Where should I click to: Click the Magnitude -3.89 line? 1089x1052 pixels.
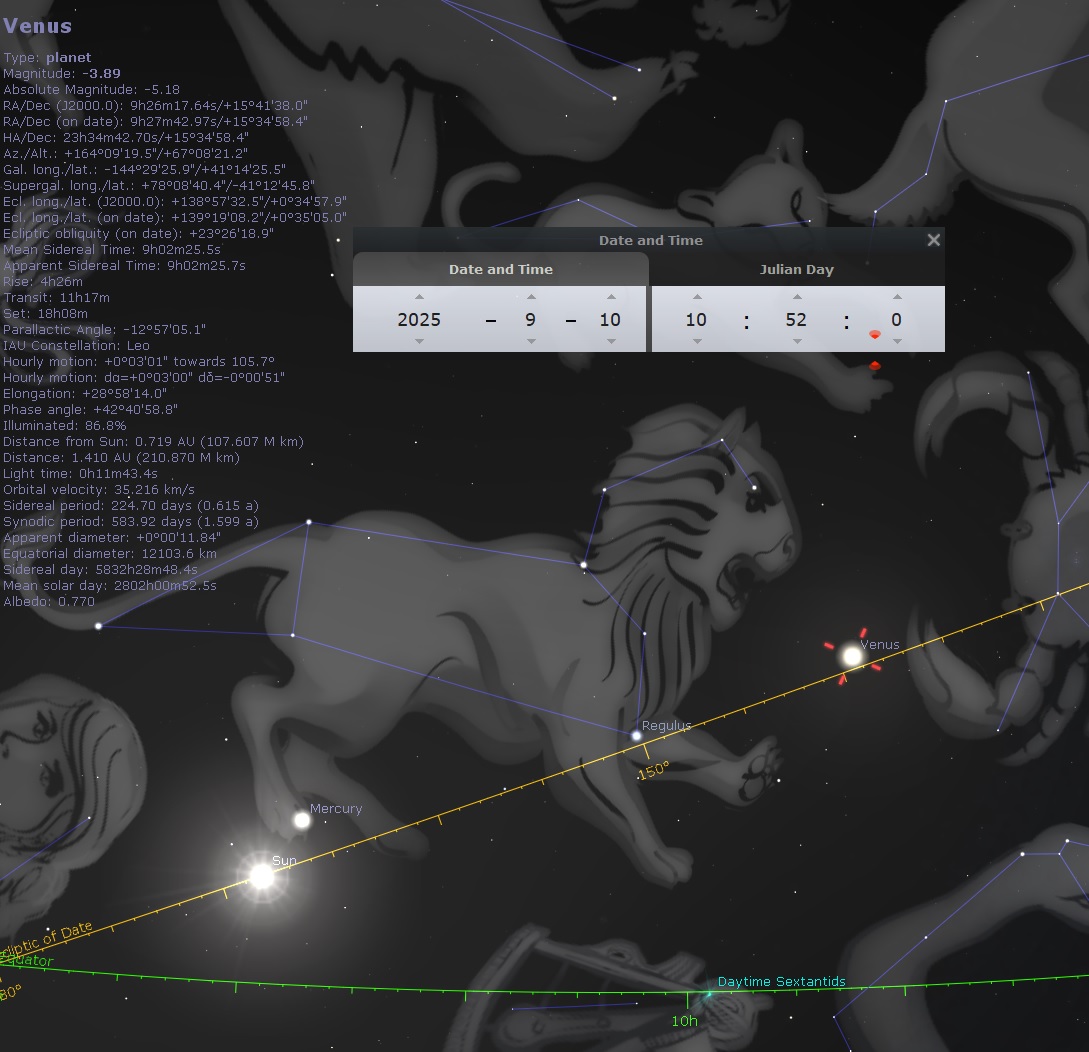click(x=62, y=74)
